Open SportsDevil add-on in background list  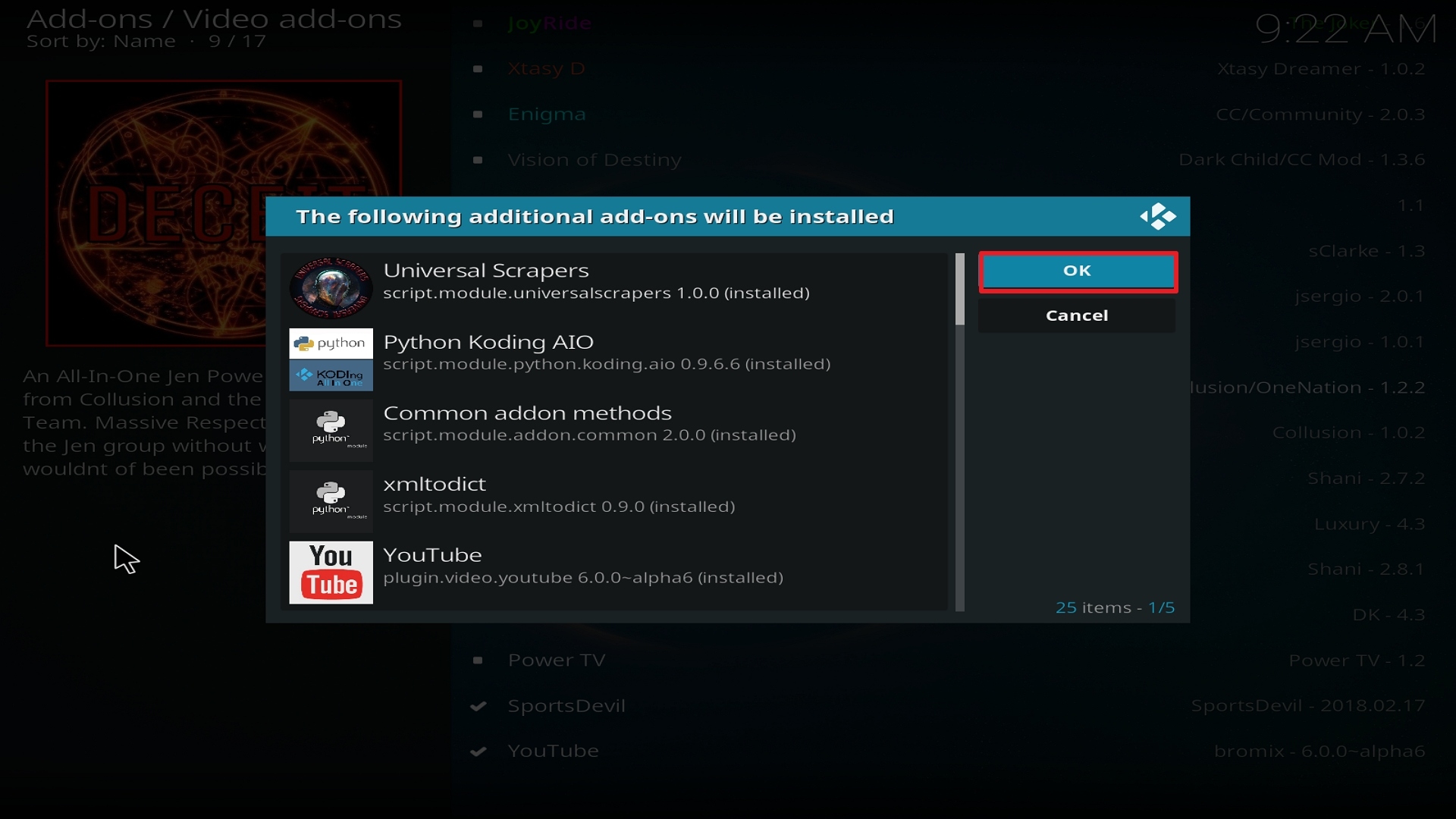click(566, 706)
